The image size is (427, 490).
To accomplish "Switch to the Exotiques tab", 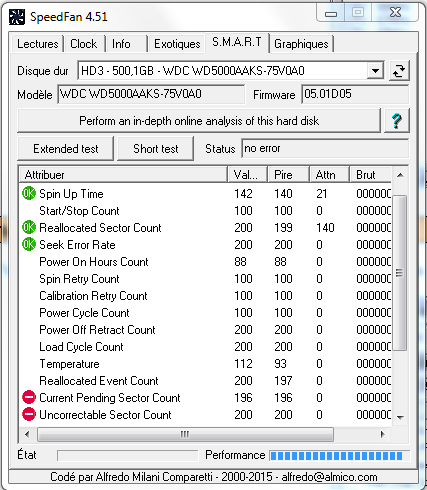I will [177, 44].
